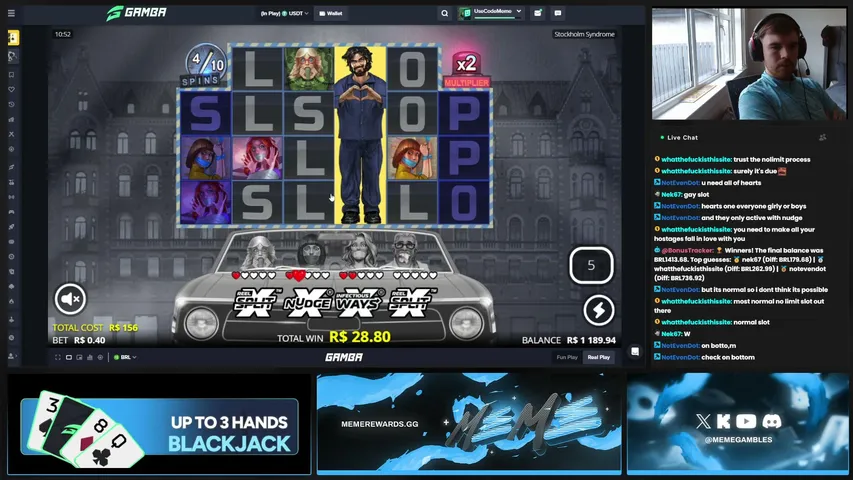The width and height of the screenshot is (853, 480).
Task: Click the Gamba logo in the header
Action: coord(137,13)
